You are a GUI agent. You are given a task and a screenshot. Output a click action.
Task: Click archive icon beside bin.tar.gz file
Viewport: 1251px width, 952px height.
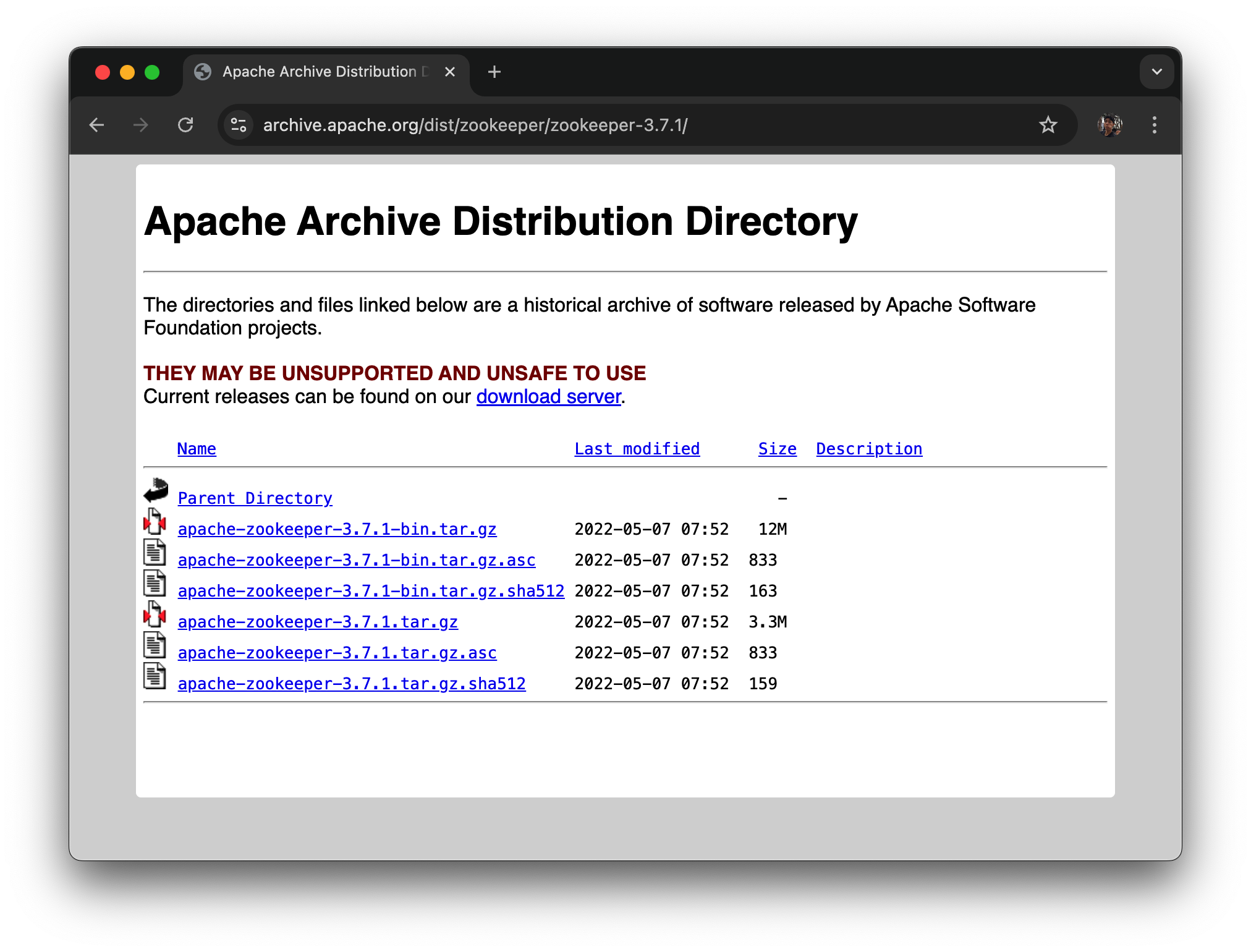coord(155,522)
